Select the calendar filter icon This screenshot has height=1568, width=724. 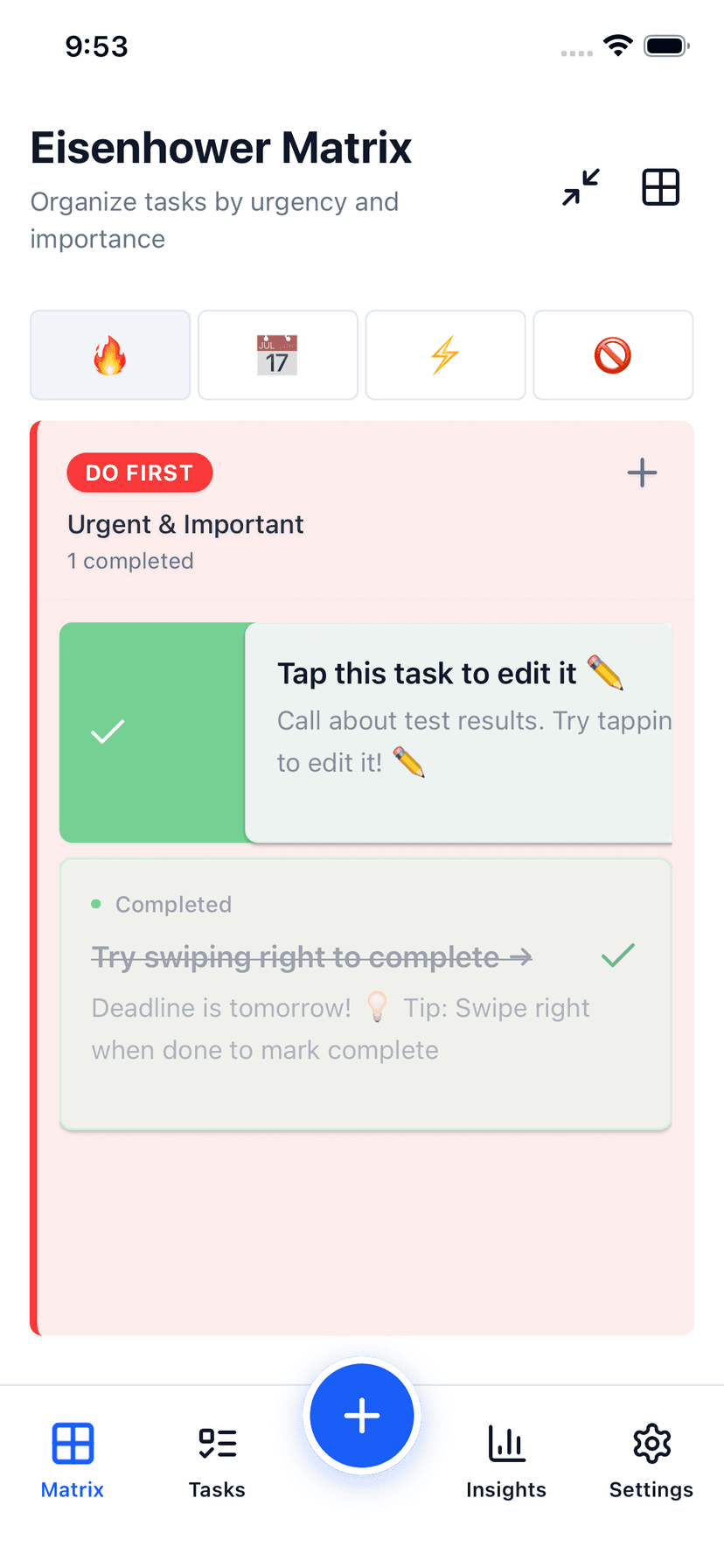[x=277, y=354]
